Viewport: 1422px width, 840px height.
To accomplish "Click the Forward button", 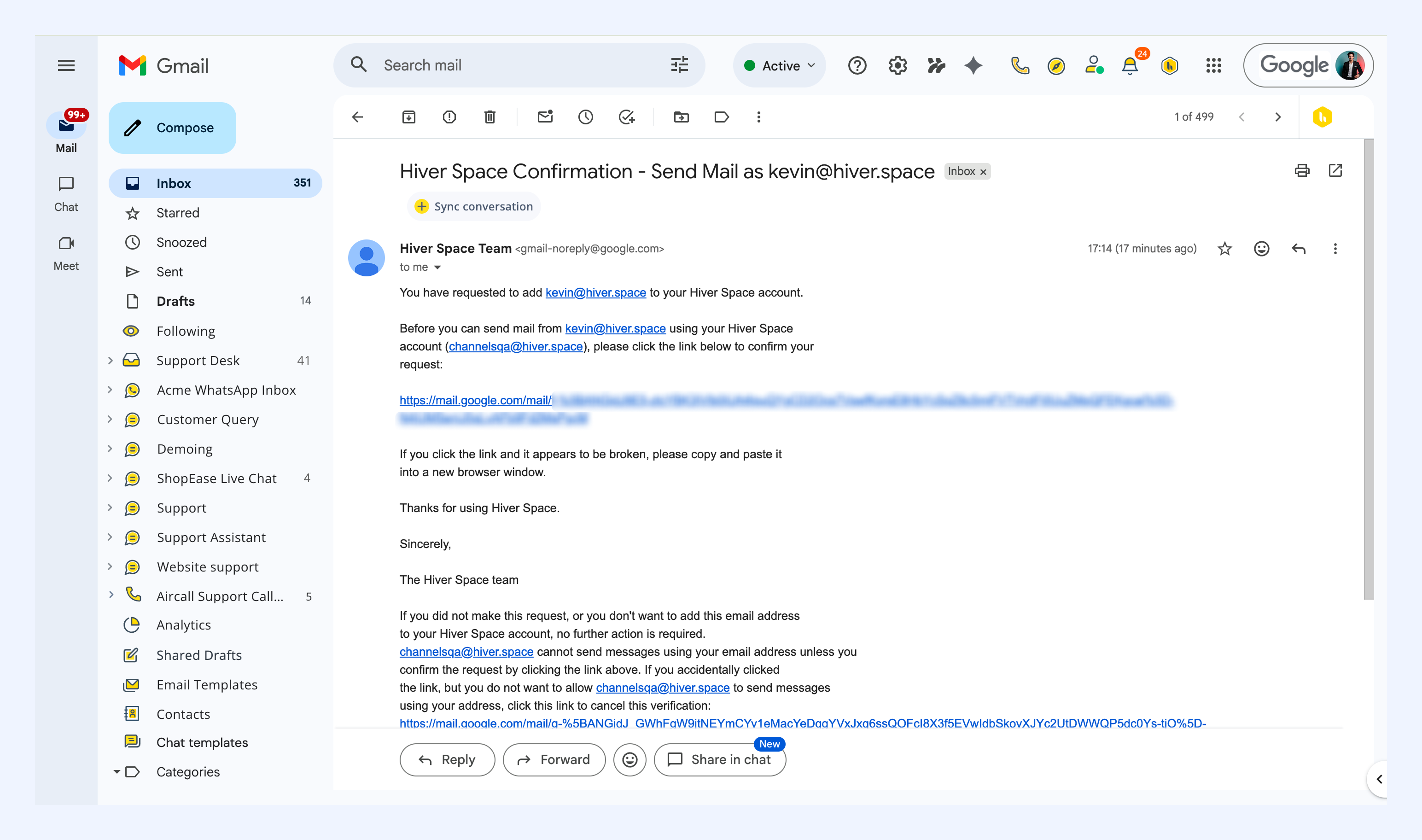I will [554, 759].
